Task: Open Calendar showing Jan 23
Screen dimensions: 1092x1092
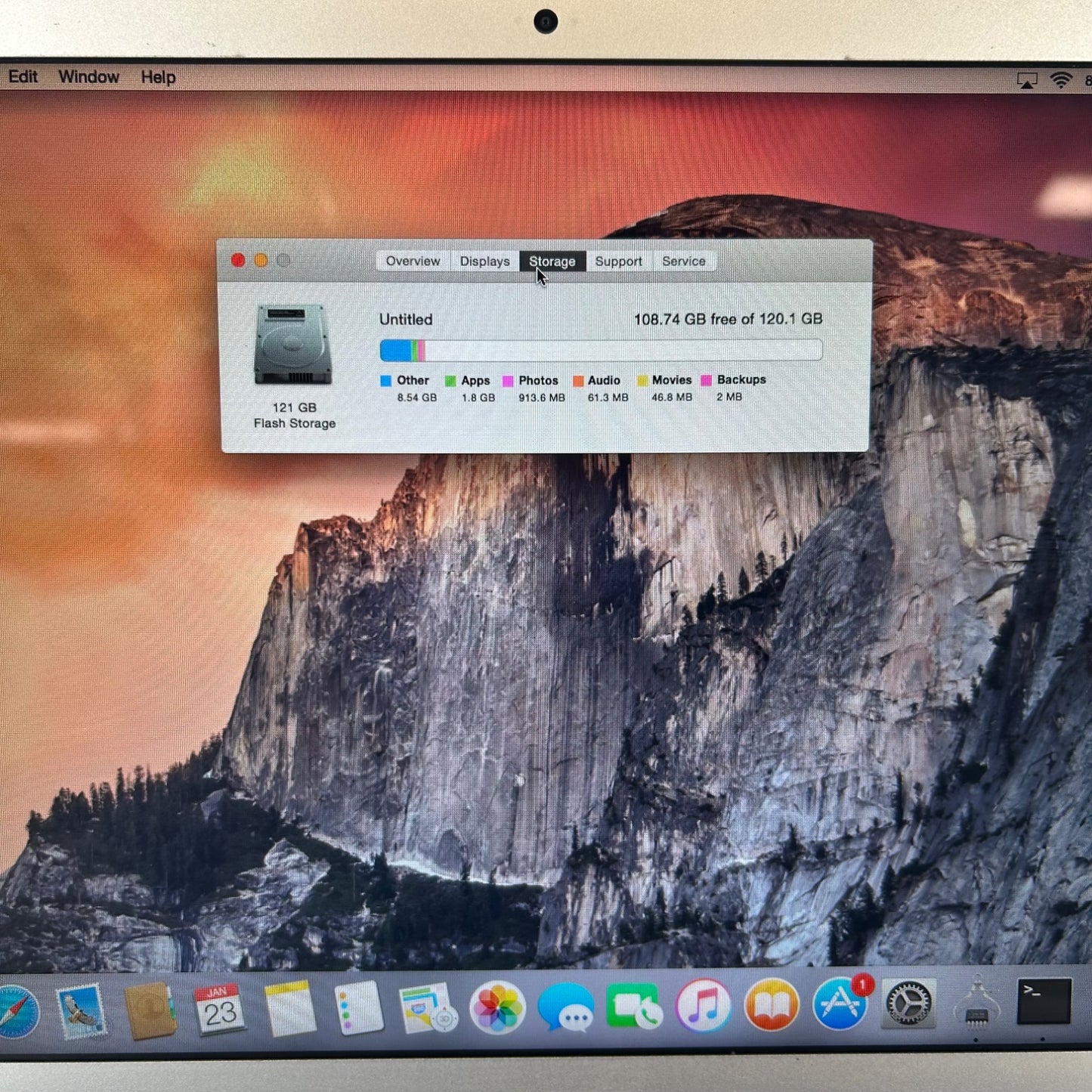Action: pyautogui.click(x=219, y=1009)
